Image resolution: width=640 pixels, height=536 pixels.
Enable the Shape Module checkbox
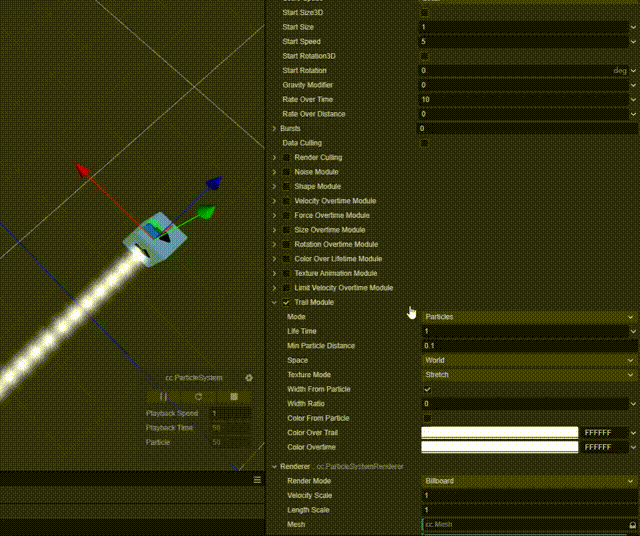point(286,187)
